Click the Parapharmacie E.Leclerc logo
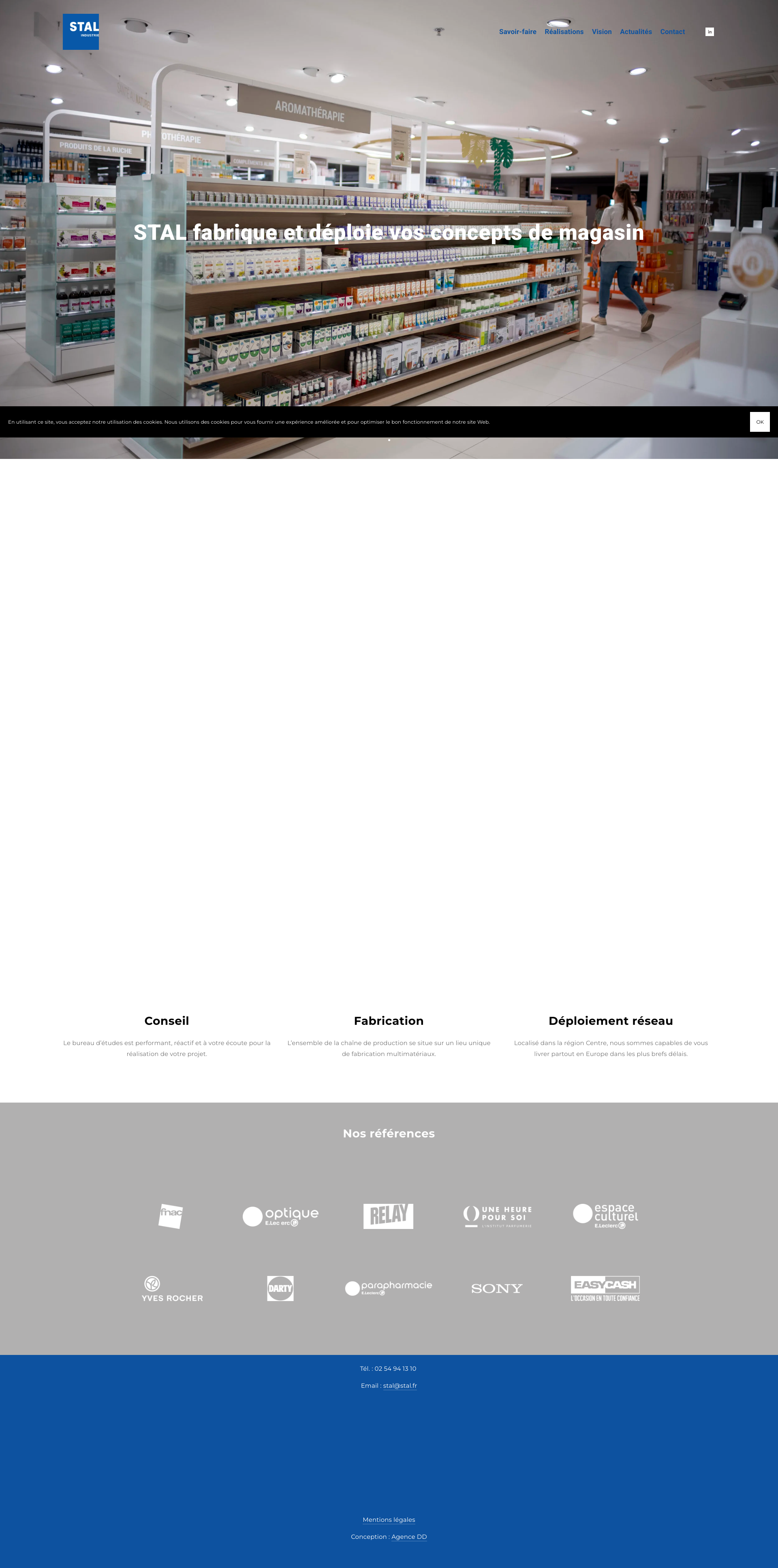This screenshot has width=778, height=1568. (x=388, y=1289)
